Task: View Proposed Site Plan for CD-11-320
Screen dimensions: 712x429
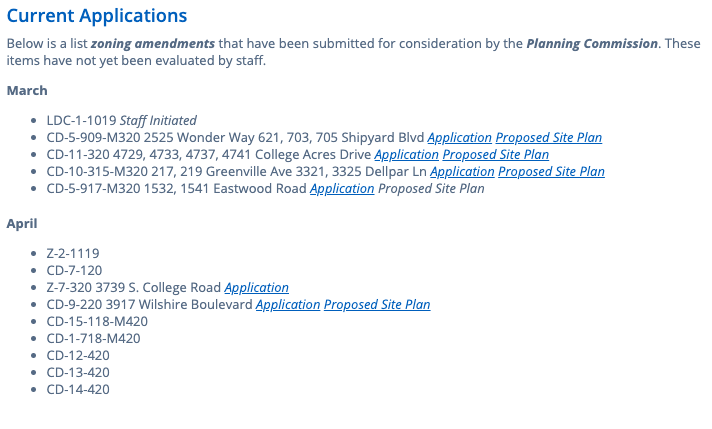Action: click(x=496, y=155)
